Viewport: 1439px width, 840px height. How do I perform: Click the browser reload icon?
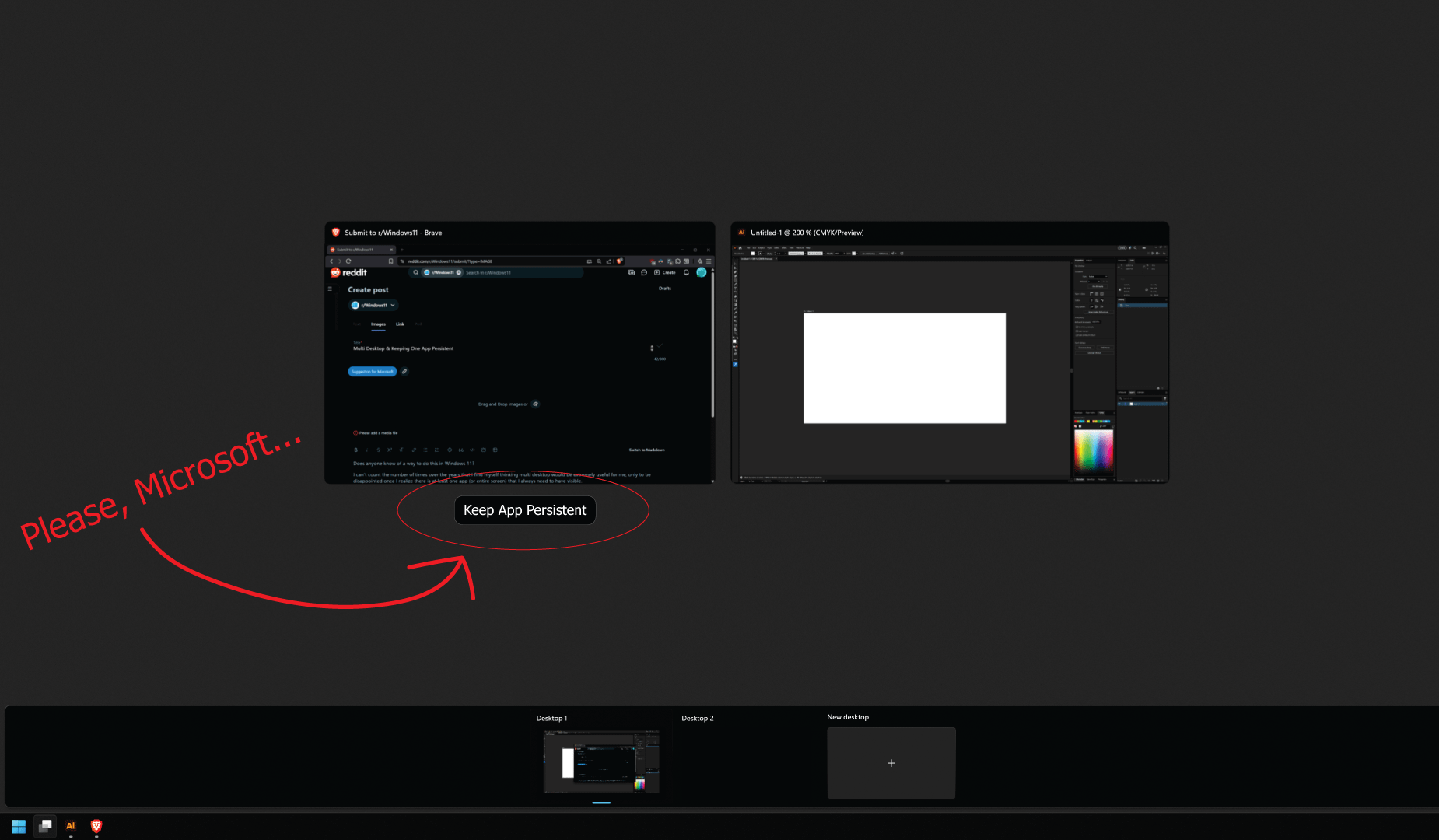coord(348,261)
